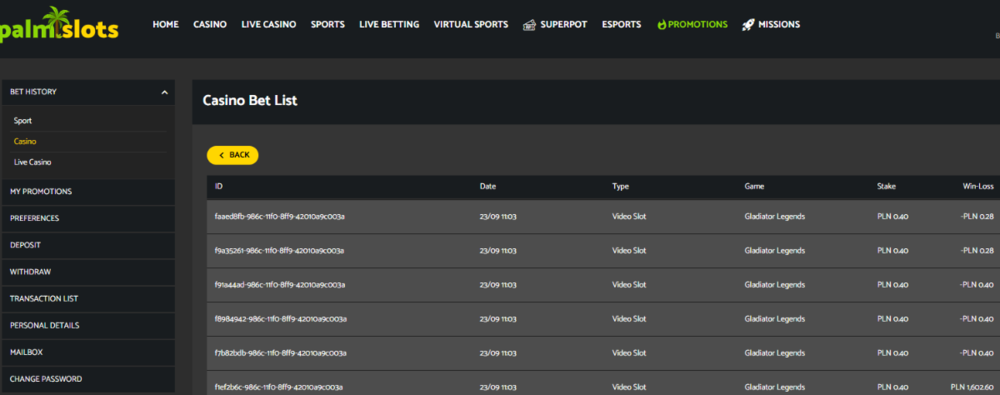Open the Home page

(x=166, y=25)
